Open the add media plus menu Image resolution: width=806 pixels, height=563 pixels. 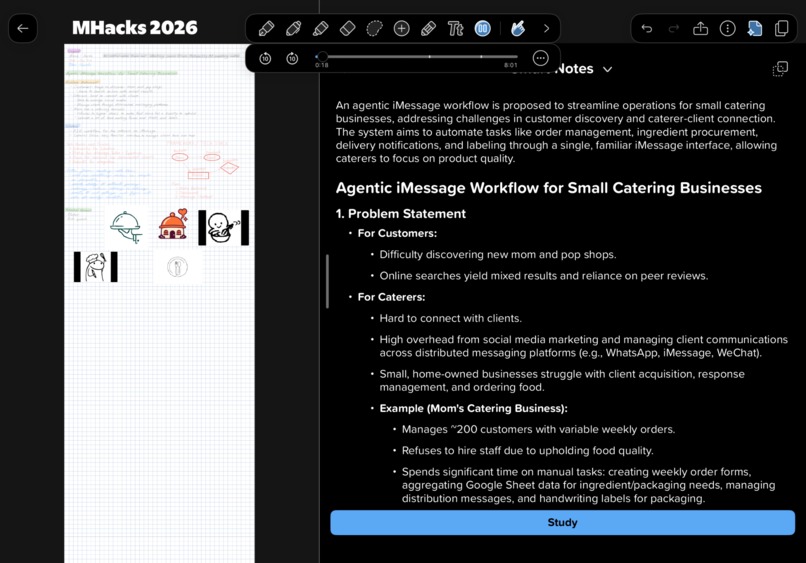coord(401,28)
